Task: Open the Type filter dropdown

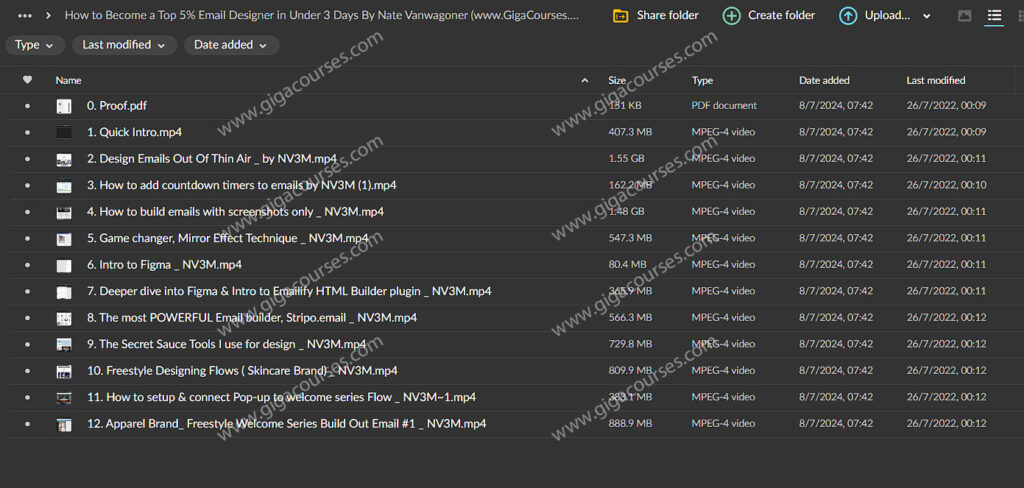Action: coord(35,45)
